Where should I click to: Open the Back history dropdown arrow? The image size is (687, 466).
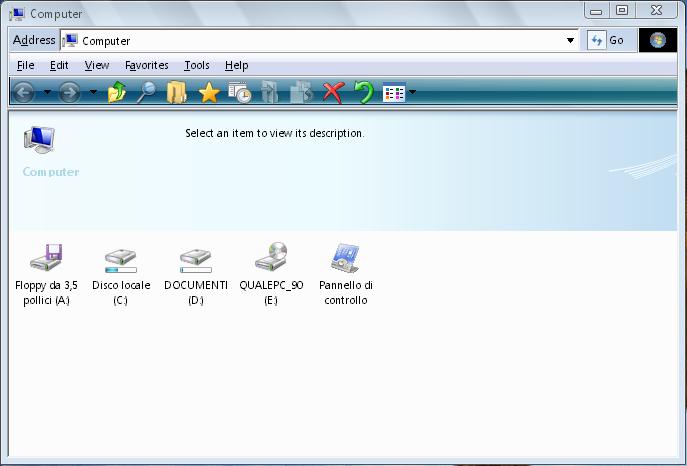47,92
